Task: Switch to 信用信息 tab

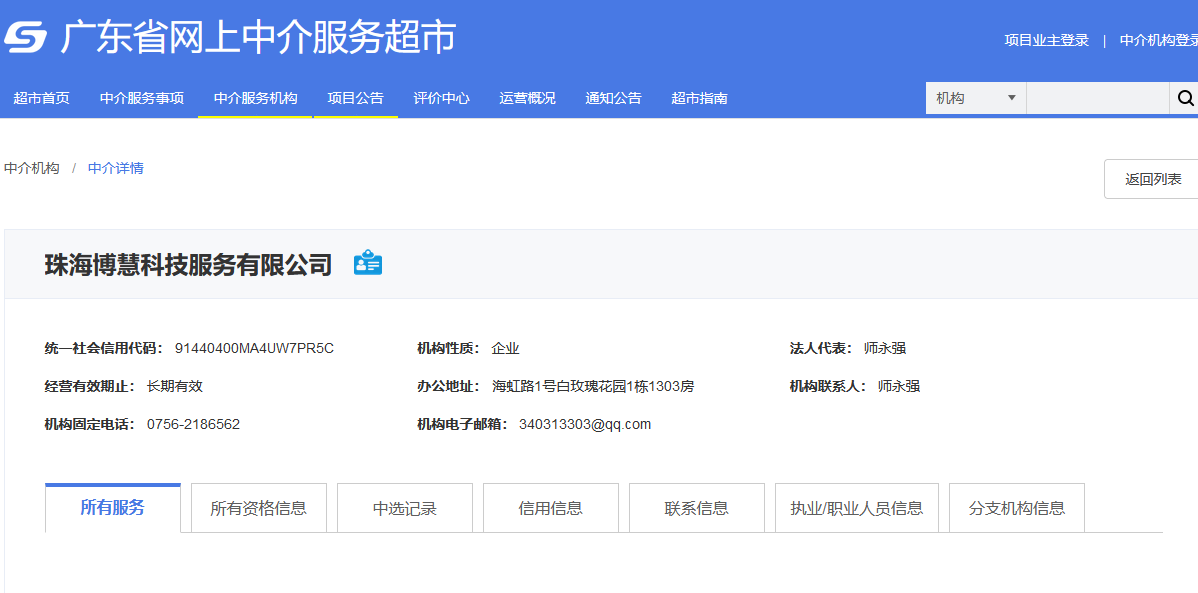Action: tap(551, 507)
